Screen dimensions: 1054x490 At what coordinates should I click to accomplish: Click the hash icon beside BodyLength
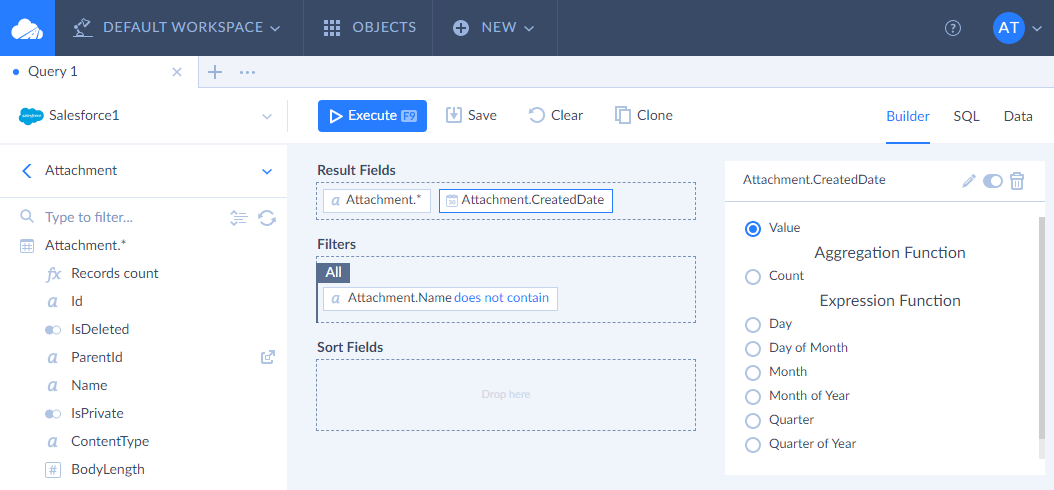click(53, 470)
